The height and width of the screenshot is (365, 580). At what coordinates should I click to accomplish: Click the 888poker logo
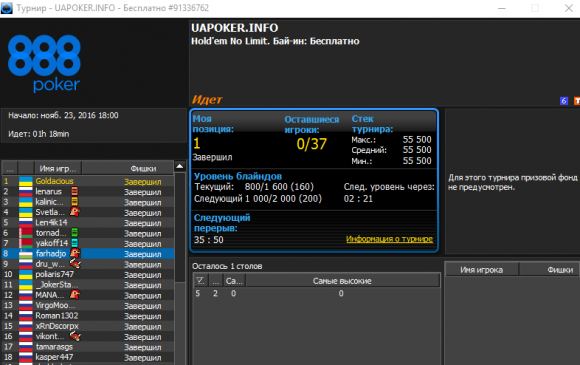click(x=44, y=63)
